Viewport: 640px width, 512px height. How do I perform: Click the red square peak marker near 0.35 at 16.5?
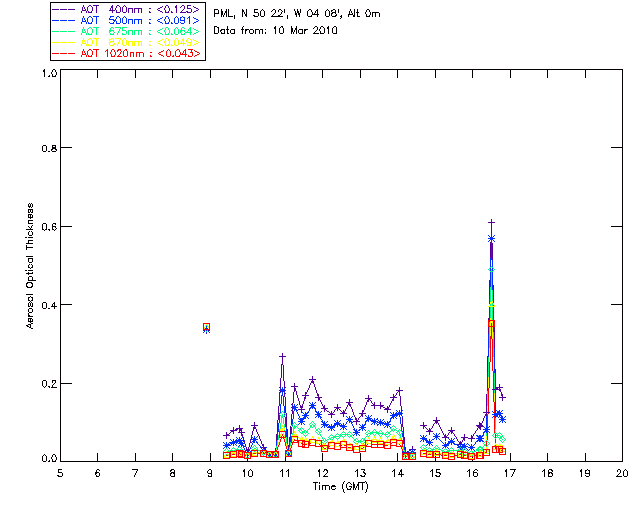pyautogui.click(x=491, y=323)
